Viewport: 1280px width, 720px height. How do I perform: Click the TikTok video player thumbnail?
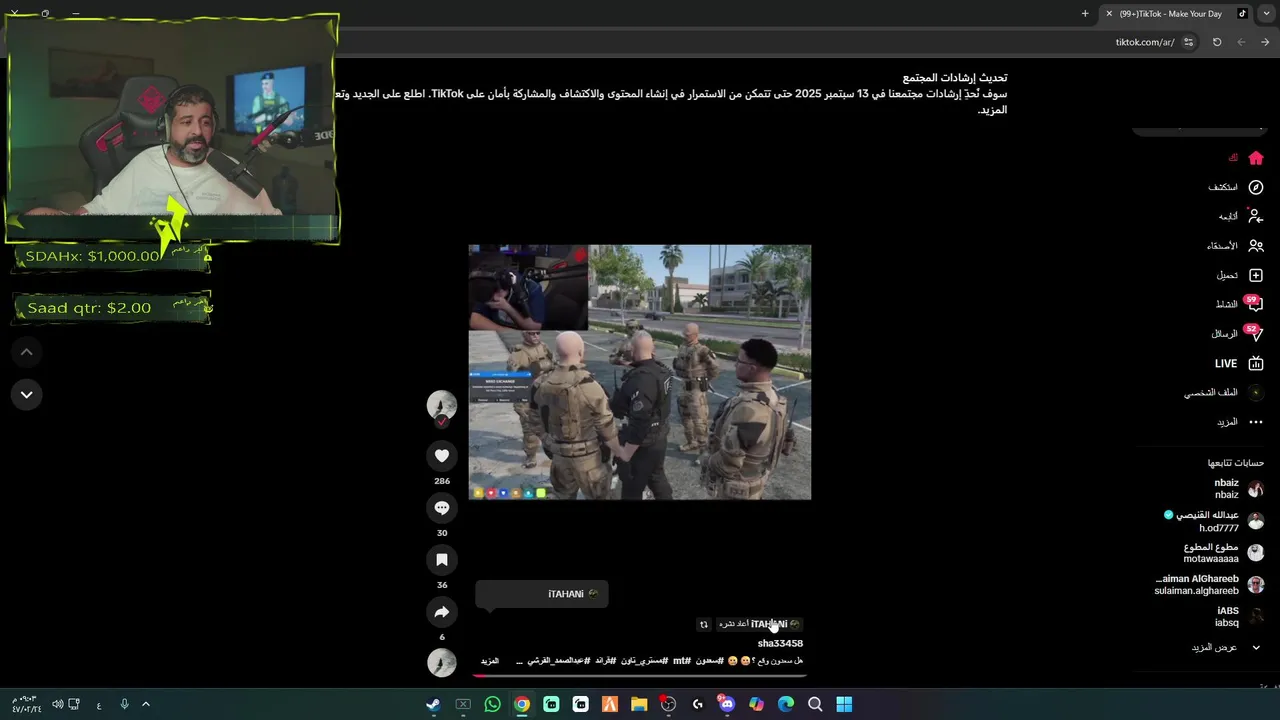(x=640, y=372)
